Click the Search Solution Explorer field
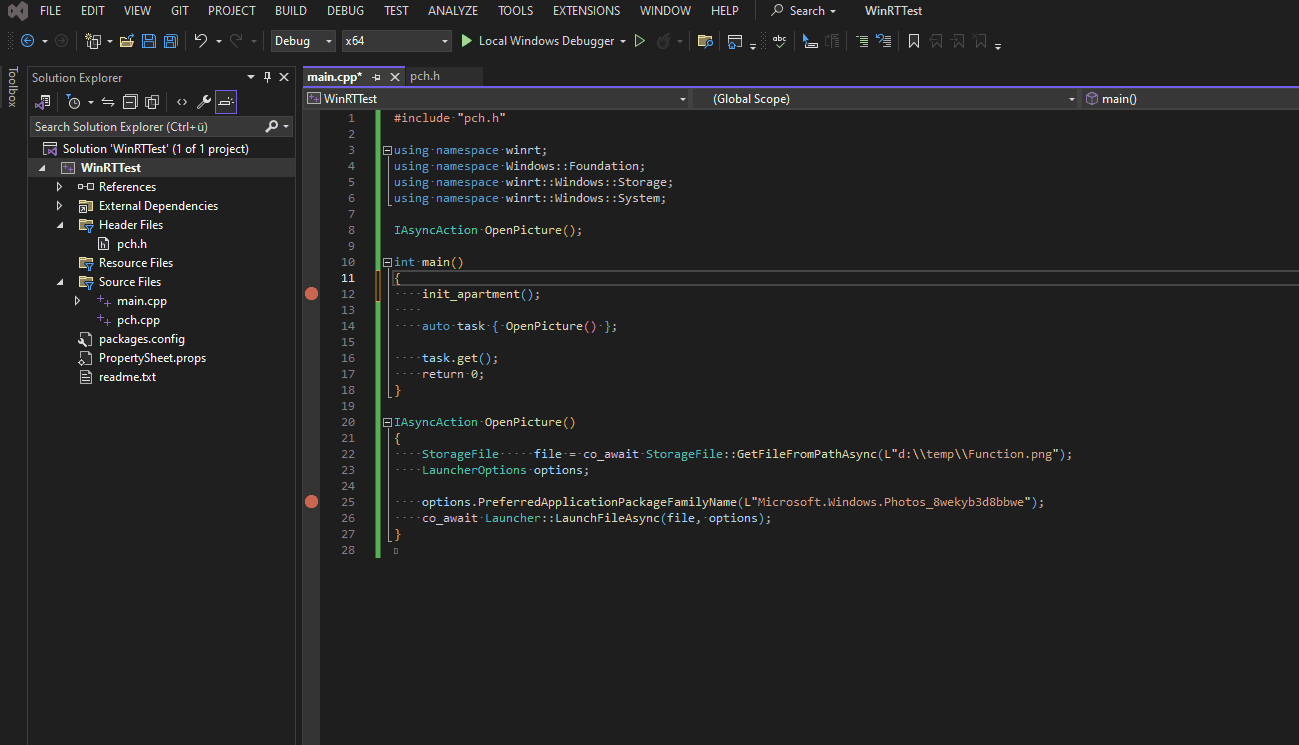The height and width of the screenshot is (745, 1299). 150,126
